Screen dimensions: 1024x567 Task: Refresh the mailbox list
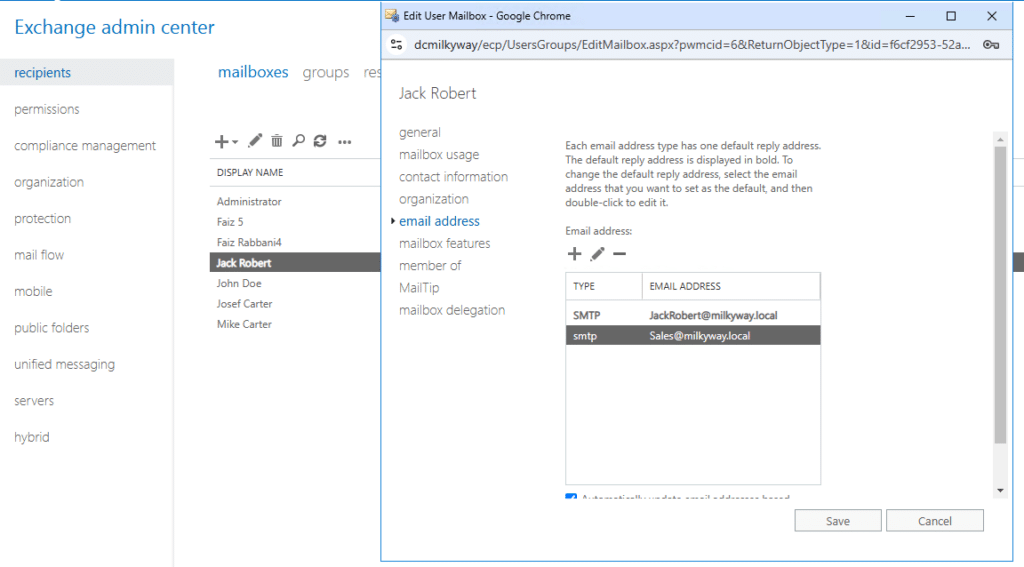pyautogui.click(x=320, y=140)
